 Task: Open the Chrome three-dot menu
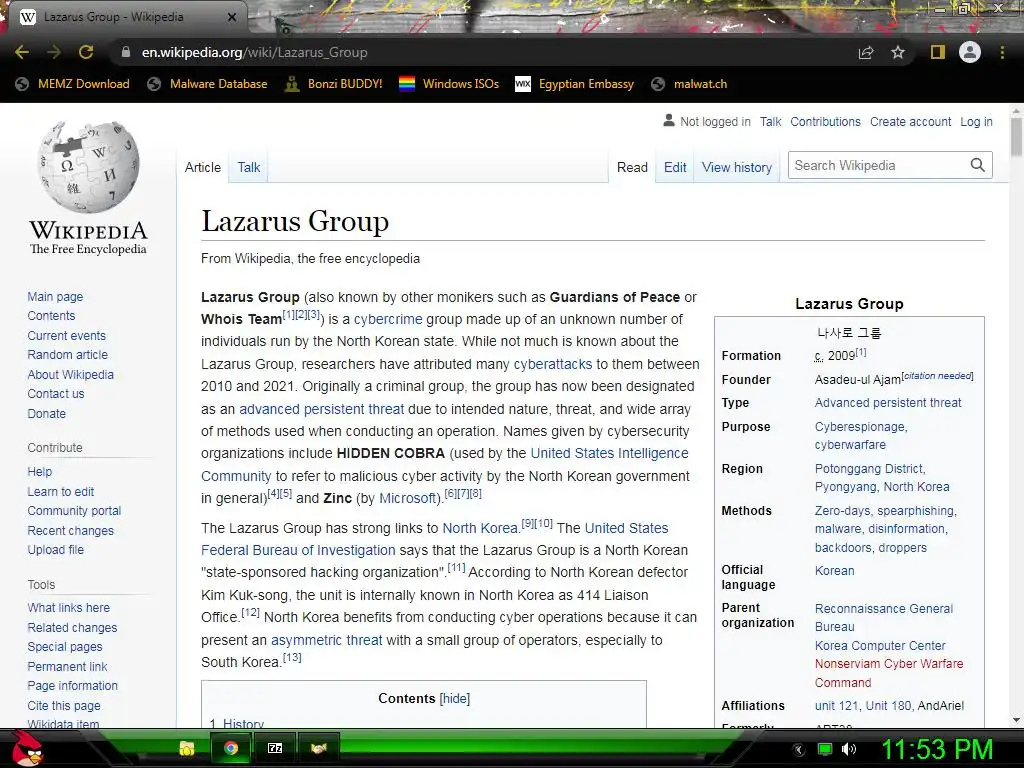[x=1002, y=52]
